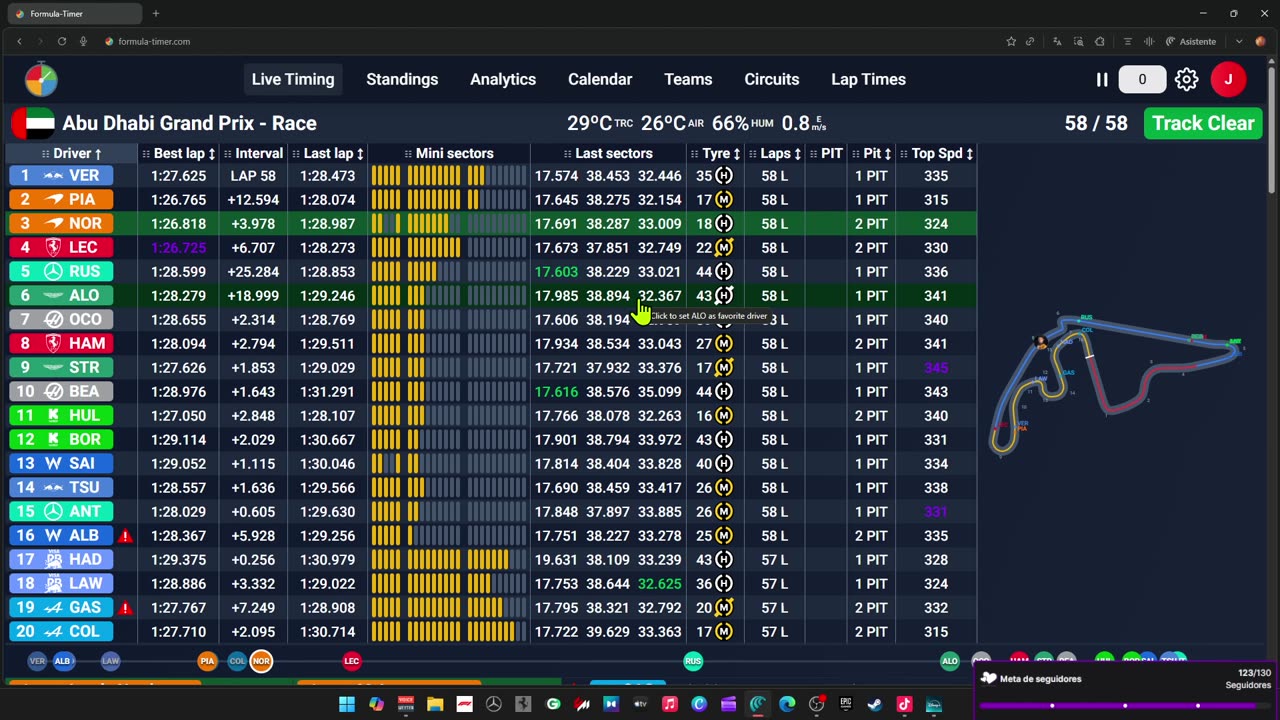
Task: Sort by the Tyre column header
Action: click(716, 153)
